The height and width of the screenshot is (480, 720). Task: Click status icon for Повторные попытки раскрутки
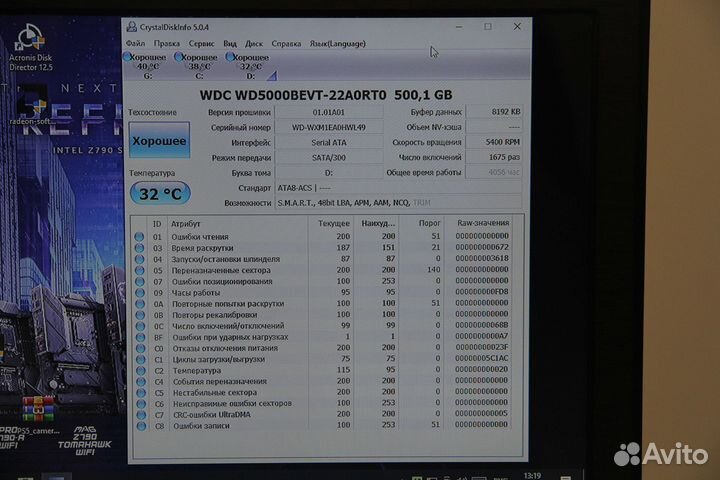[140, 304]
